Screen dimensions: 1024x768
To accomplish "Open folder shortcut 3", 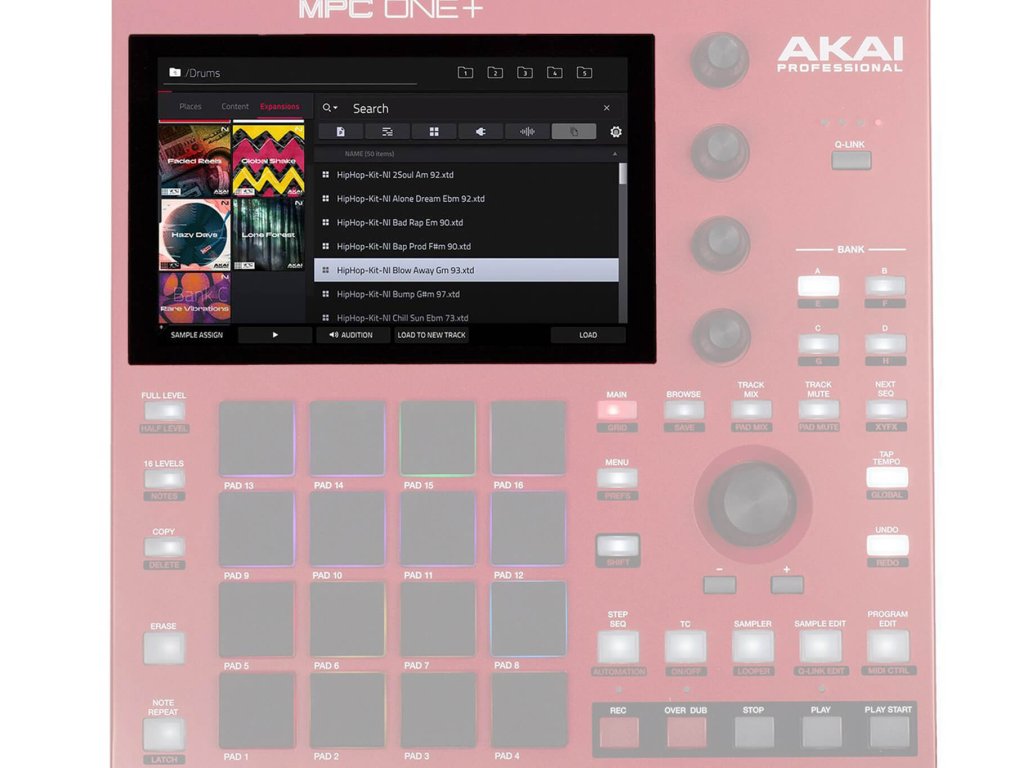I will click(525, 72).
